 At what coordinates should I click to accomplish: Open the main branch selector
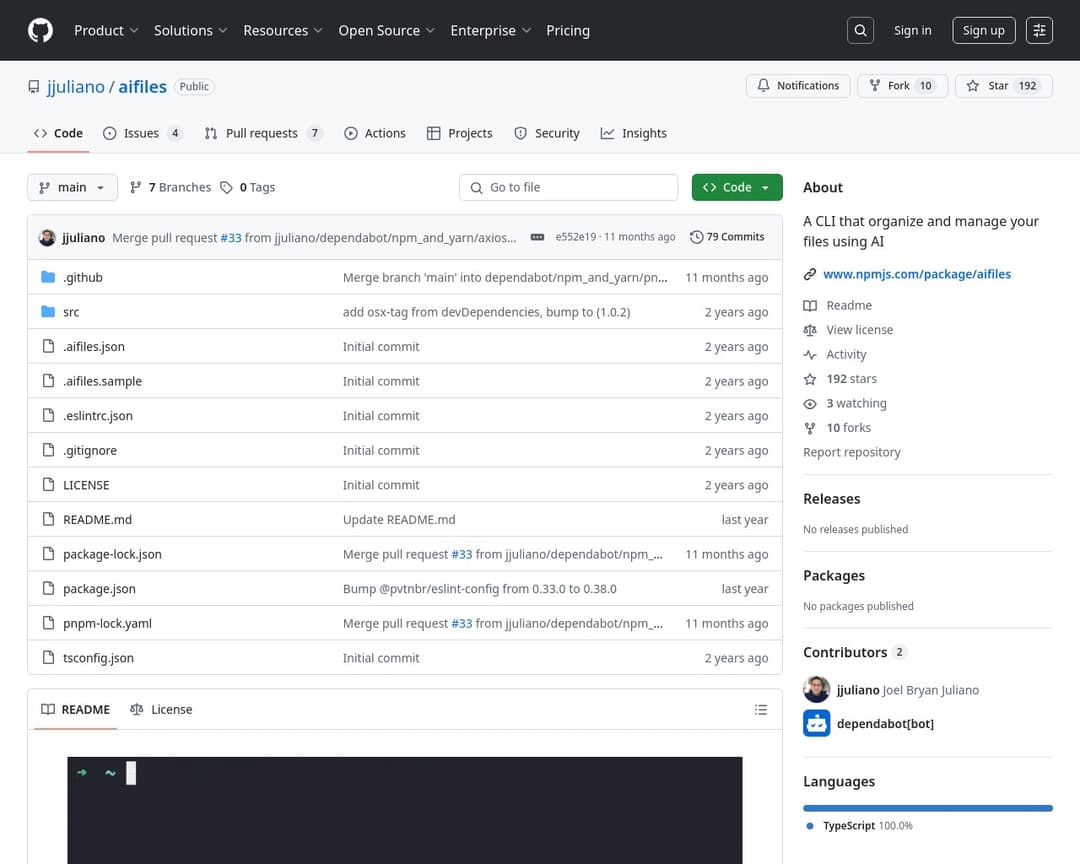click(x=72, y=187)
